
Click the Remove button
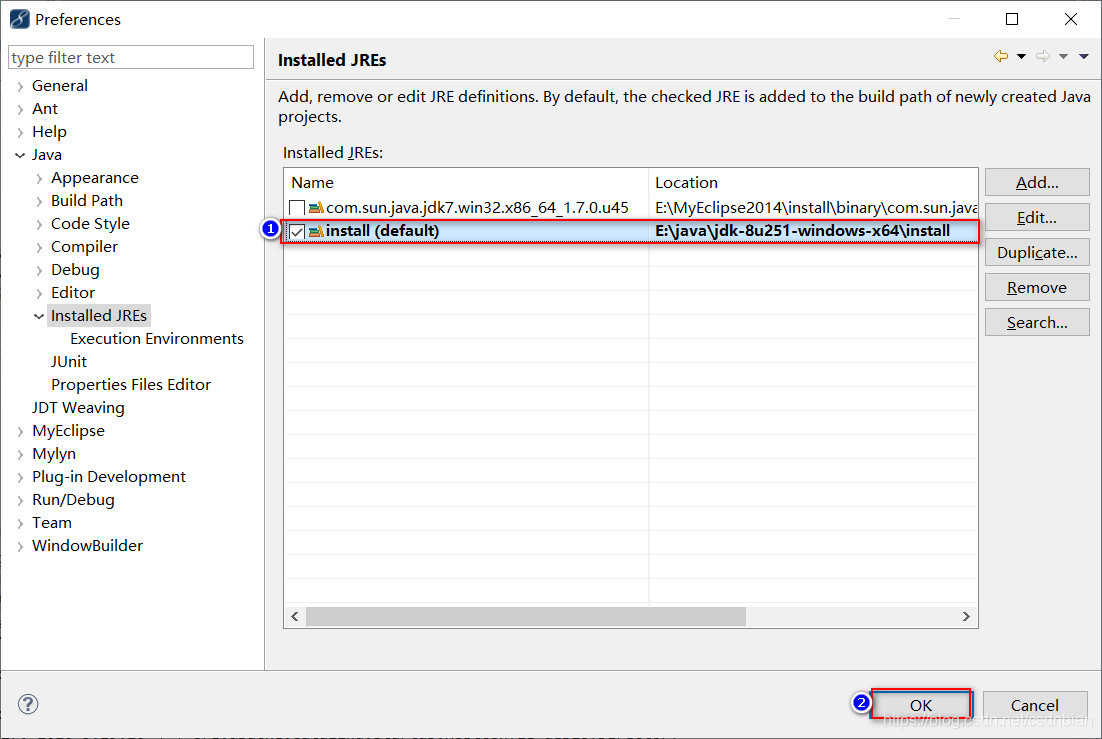1037,288
